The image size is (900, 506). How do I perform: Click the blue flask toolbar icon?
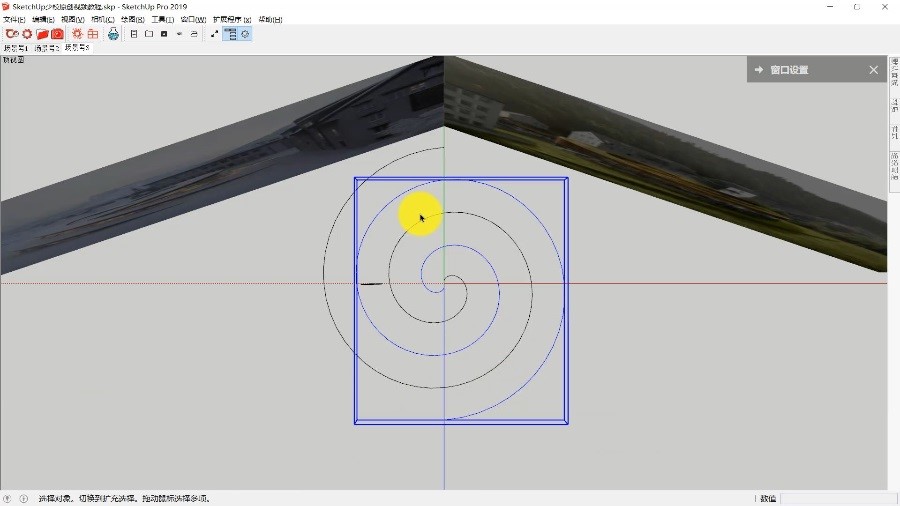point(113,34)
